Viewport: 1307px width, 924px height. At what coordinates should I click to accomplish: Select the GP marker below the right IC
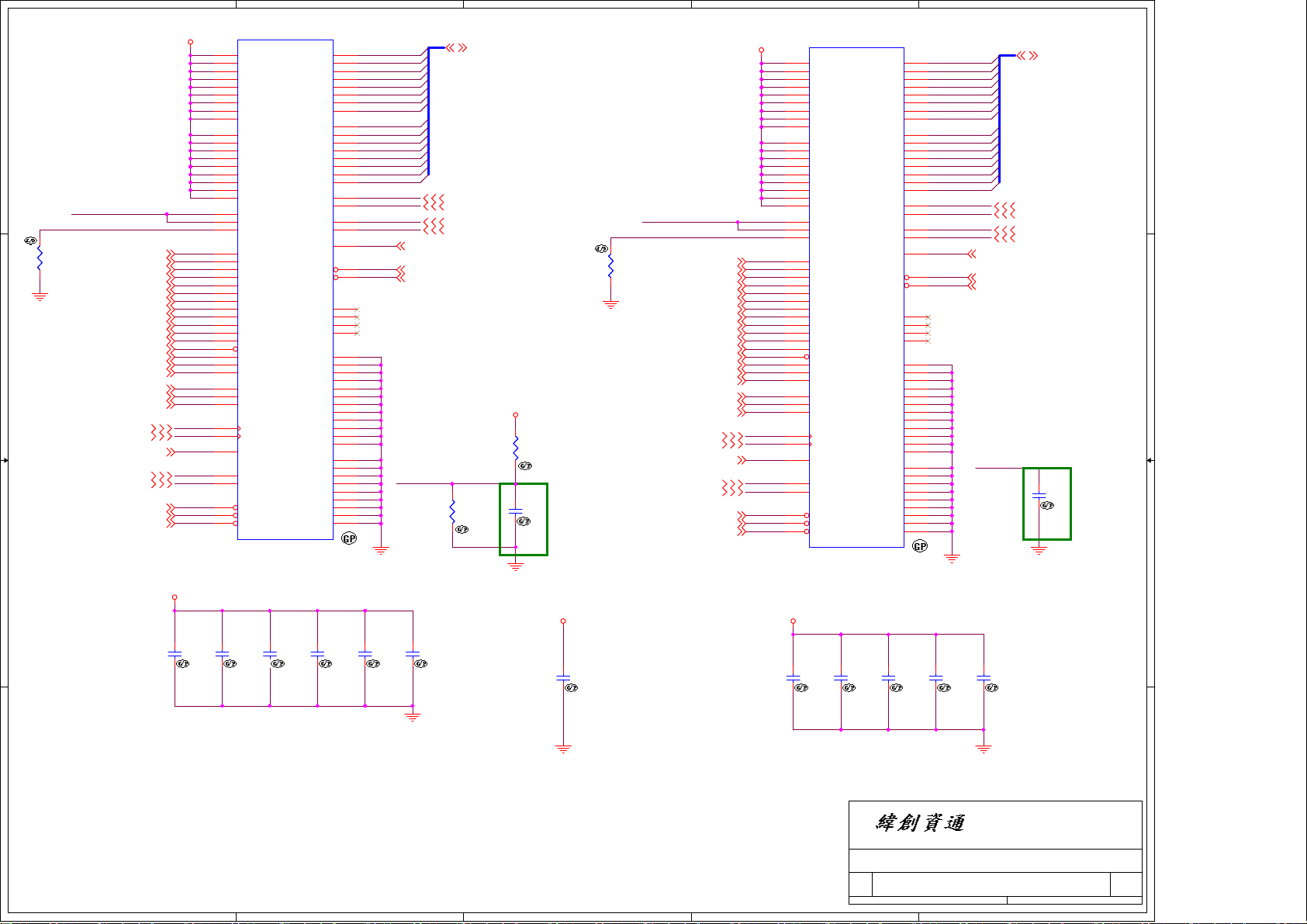pyautogui.click(x=920, y=546)
